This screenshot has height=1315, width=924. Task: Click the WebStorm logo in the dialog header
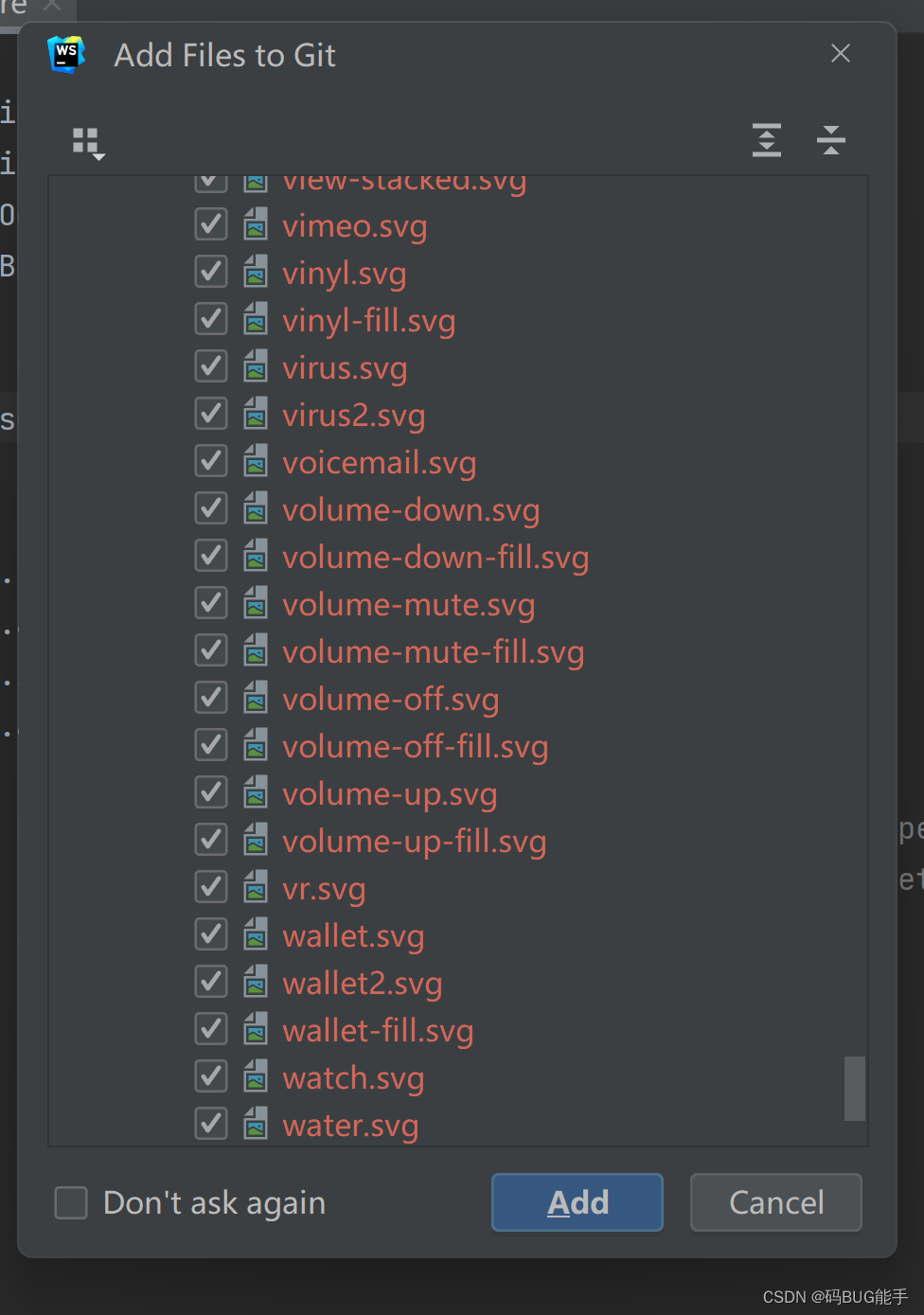point(65,54)
